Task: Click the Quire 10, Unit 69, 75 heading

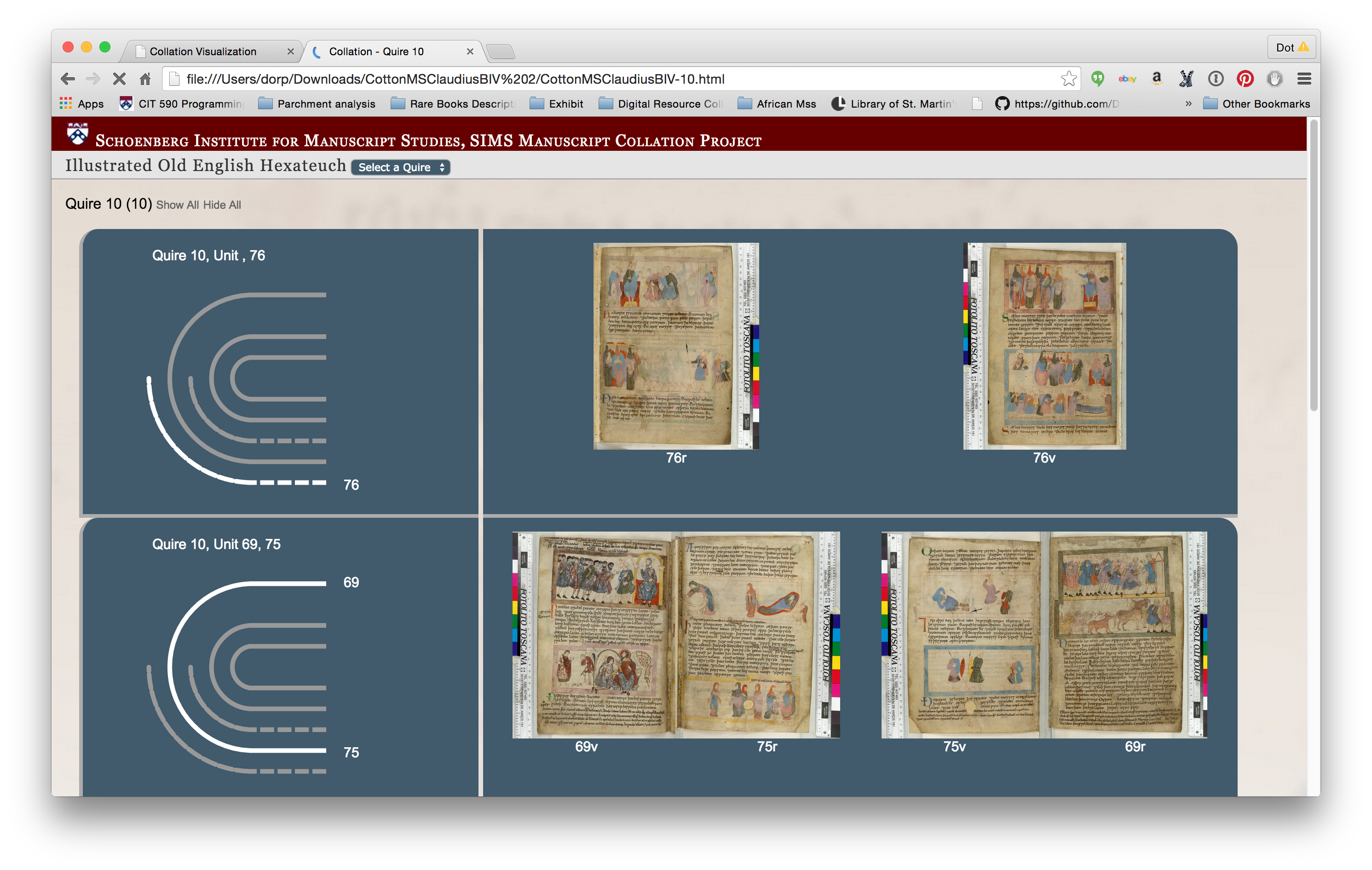Action: click(x=217, y=544)
